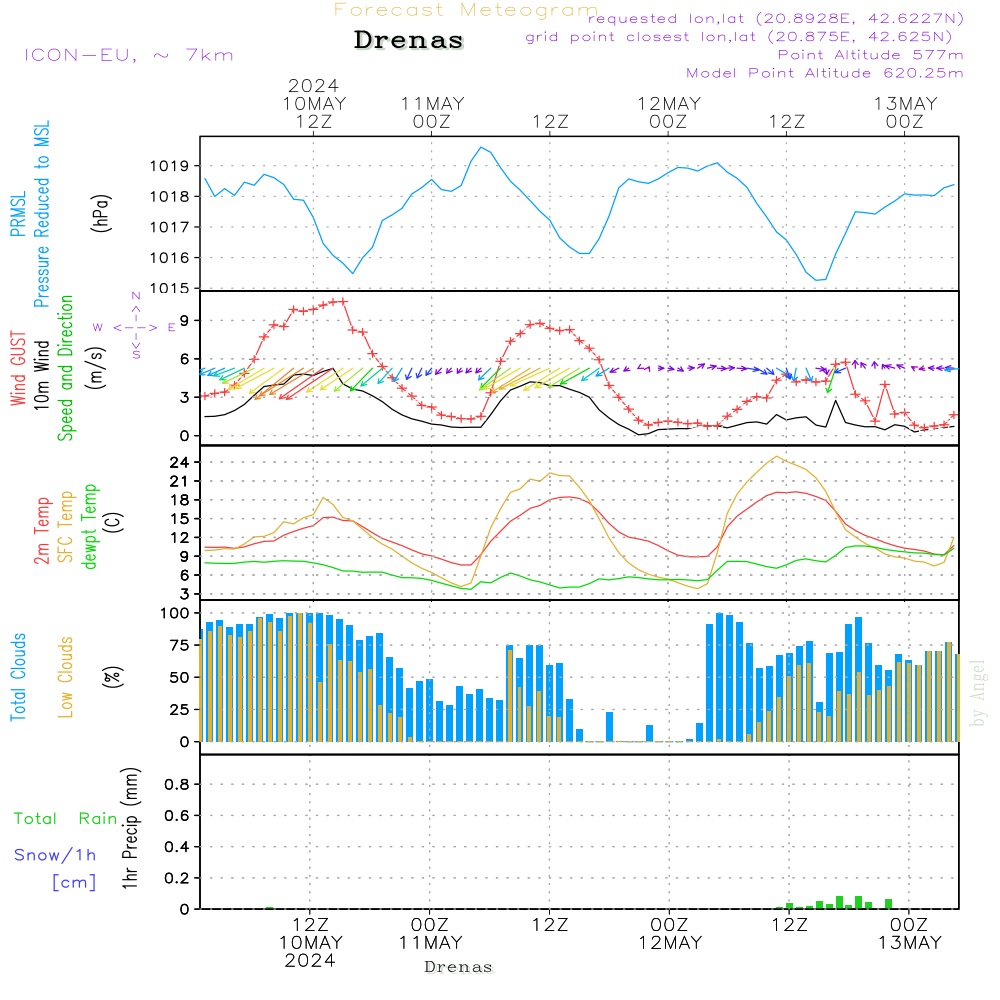
Task: Click the '1hr Precip (mm)' axis label
Action: (130, 828)
